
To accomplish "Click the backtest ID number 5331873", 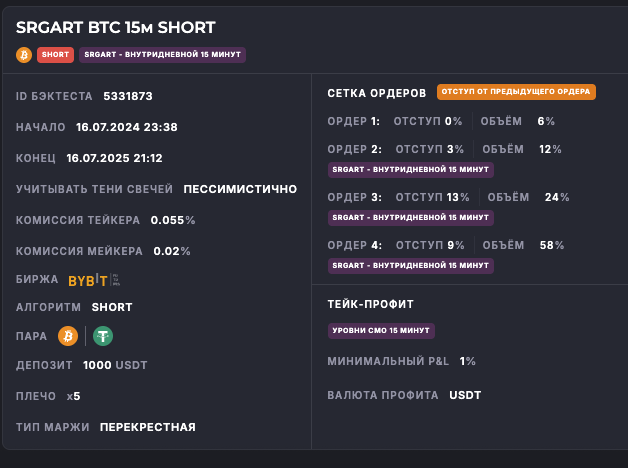I will tap(128, 96).
